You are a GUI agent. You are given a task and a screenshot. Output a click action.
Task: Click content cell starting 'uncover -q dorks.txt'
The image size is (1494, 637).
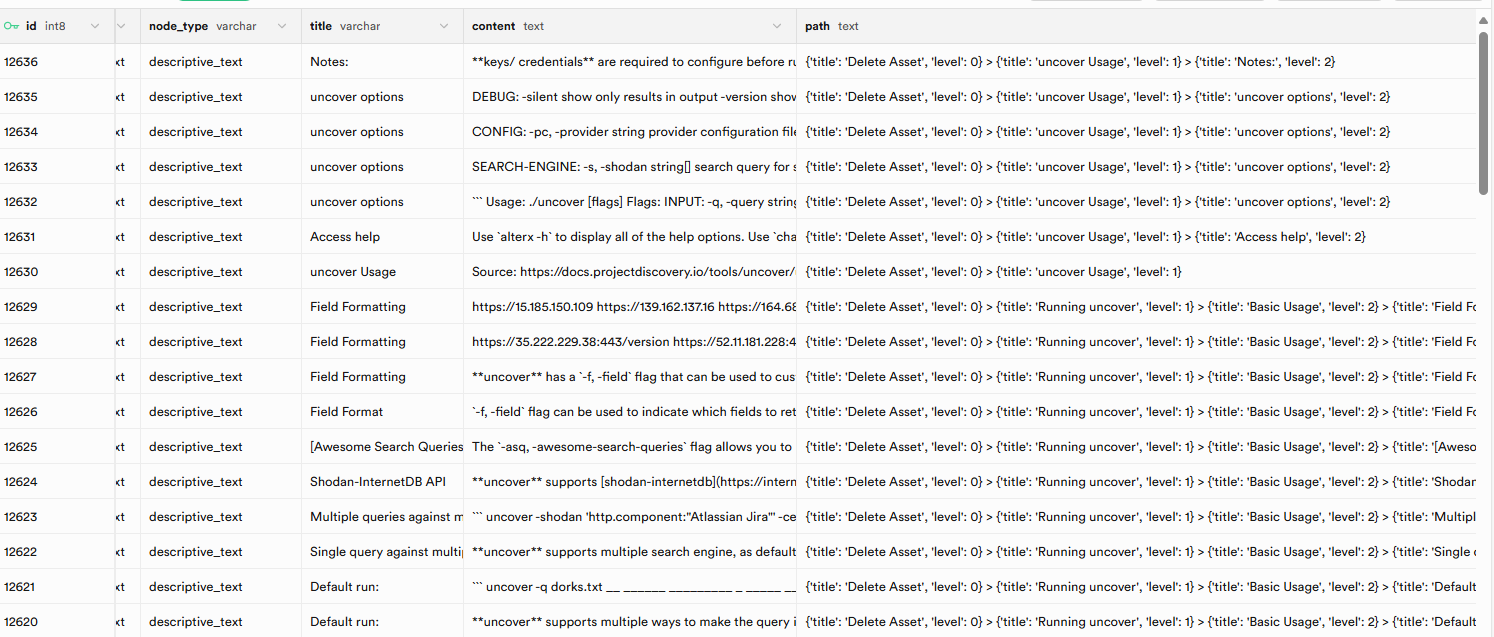click(x=630, y=587)
